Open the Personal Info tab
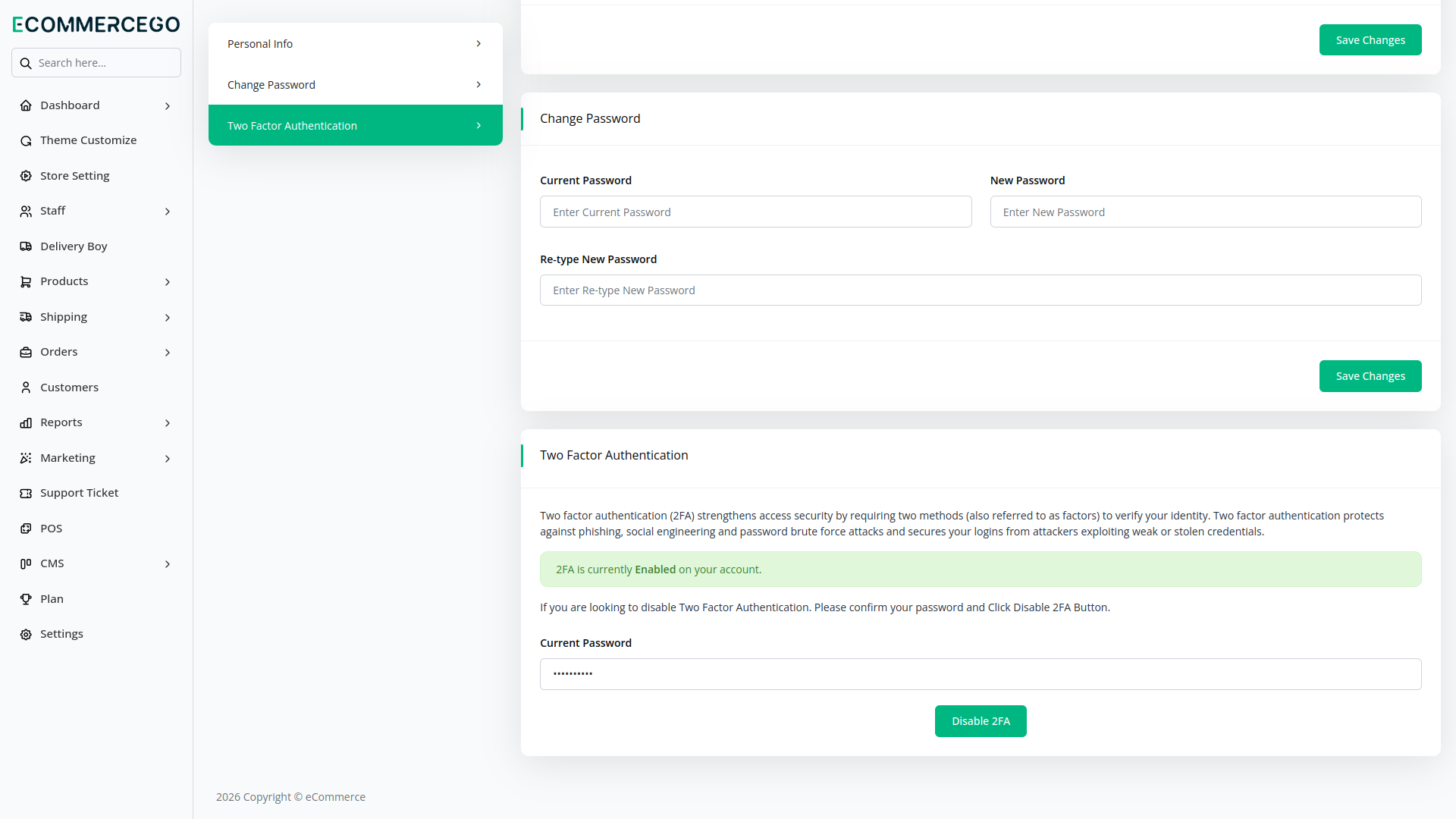Screen dimensions: 1456x819 pyautogui.click(x=355, y=44)
